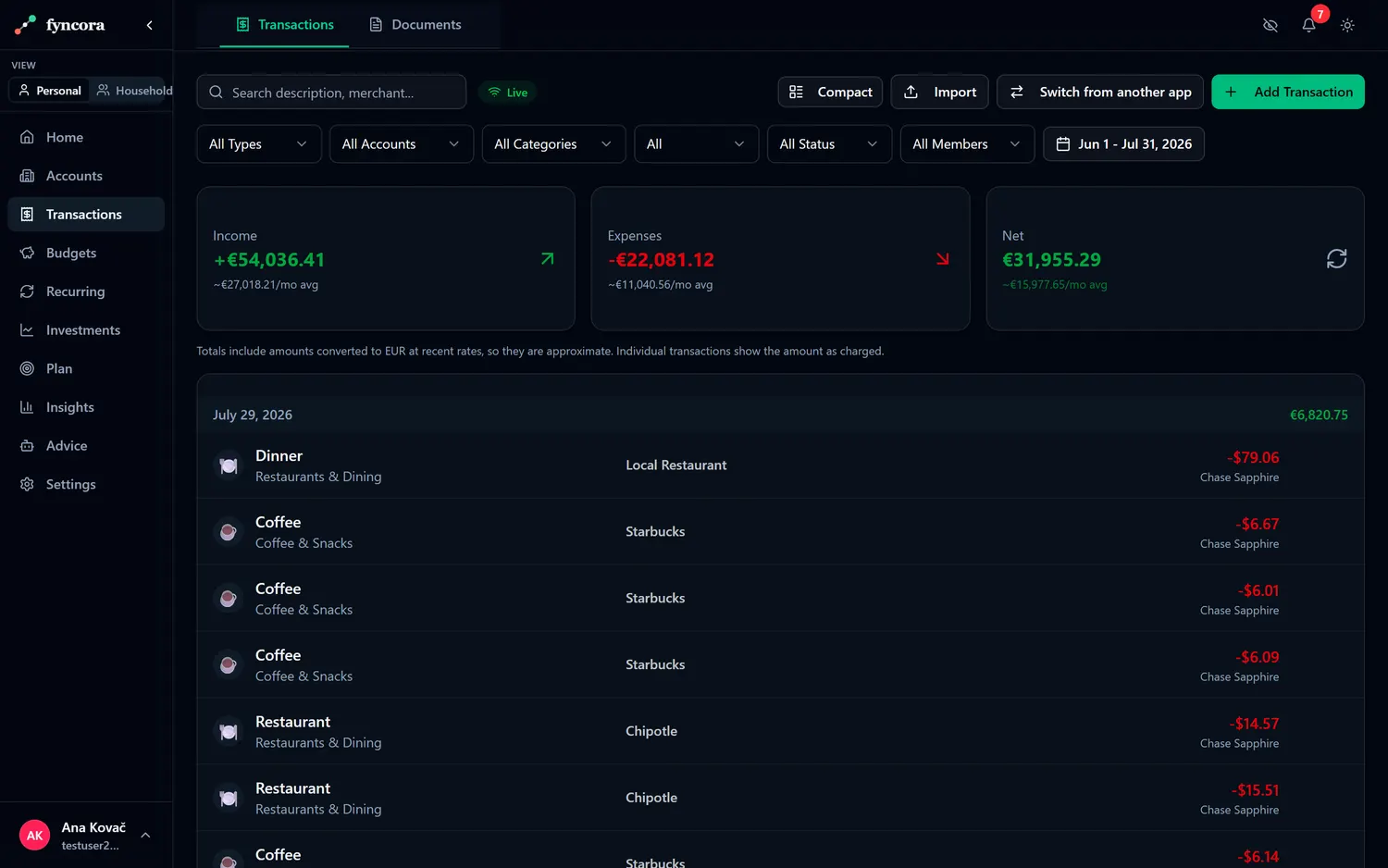Focus the search description, merchant field

(x=331, y=93)
